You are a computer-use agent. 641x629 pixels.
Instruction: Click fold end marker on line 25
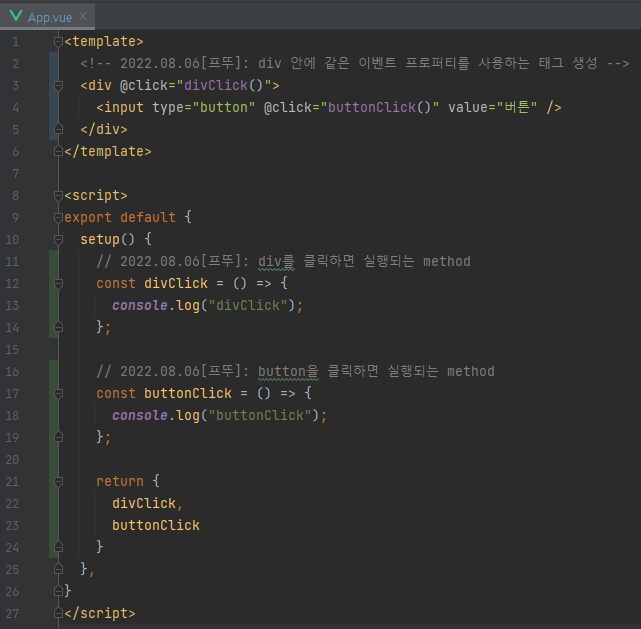point(58,569)
